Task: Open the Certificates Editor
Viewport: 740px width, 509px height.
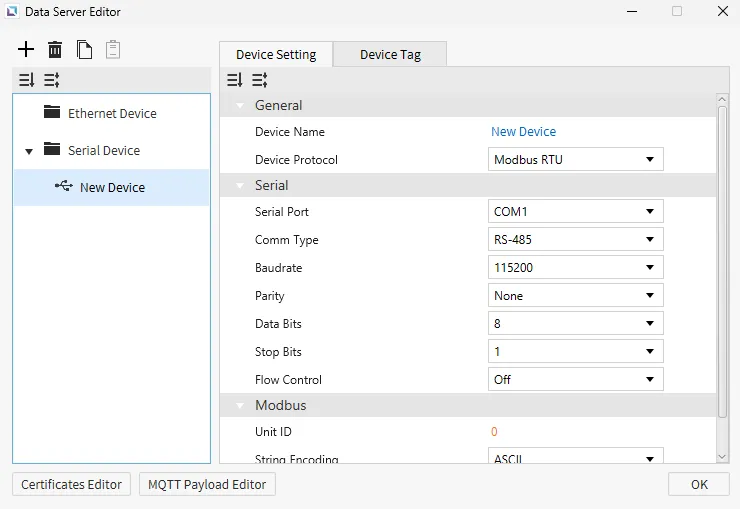Action: tap(72, 484)
